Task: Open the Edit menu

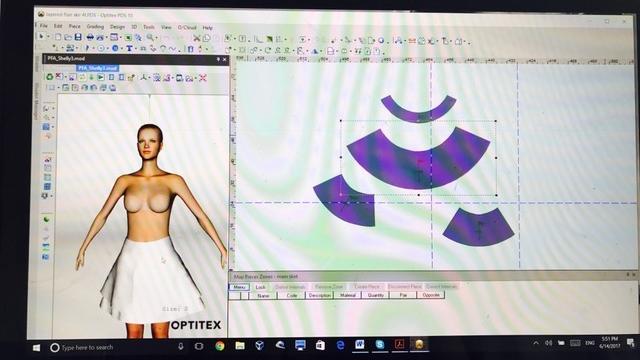Action: [58, 26]
